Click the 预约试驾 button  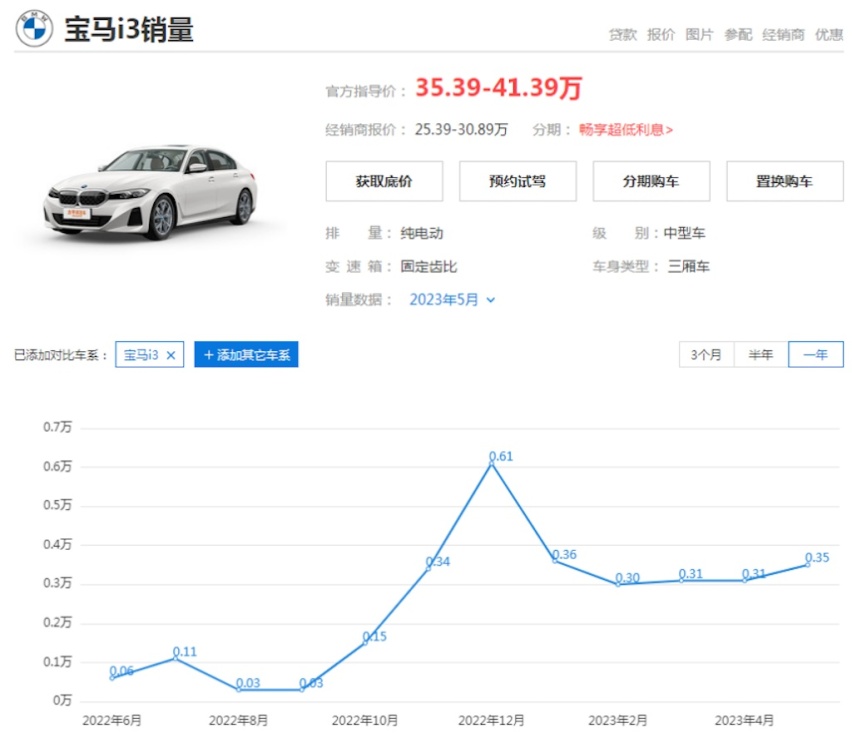point(518,181)
